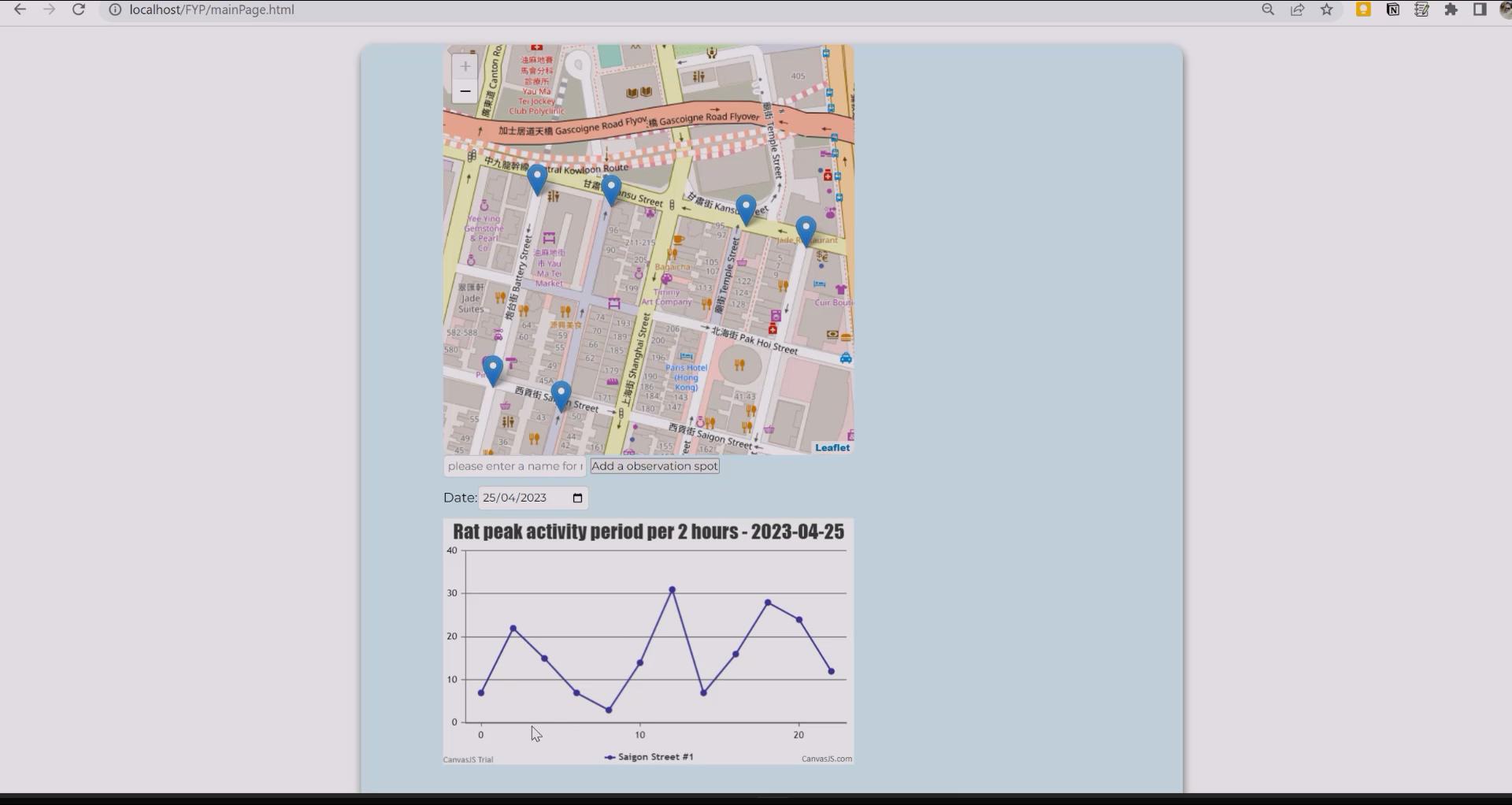Select the map marker on Saigon Street
The image size is (1512, 805).
[x=561, y=395]
